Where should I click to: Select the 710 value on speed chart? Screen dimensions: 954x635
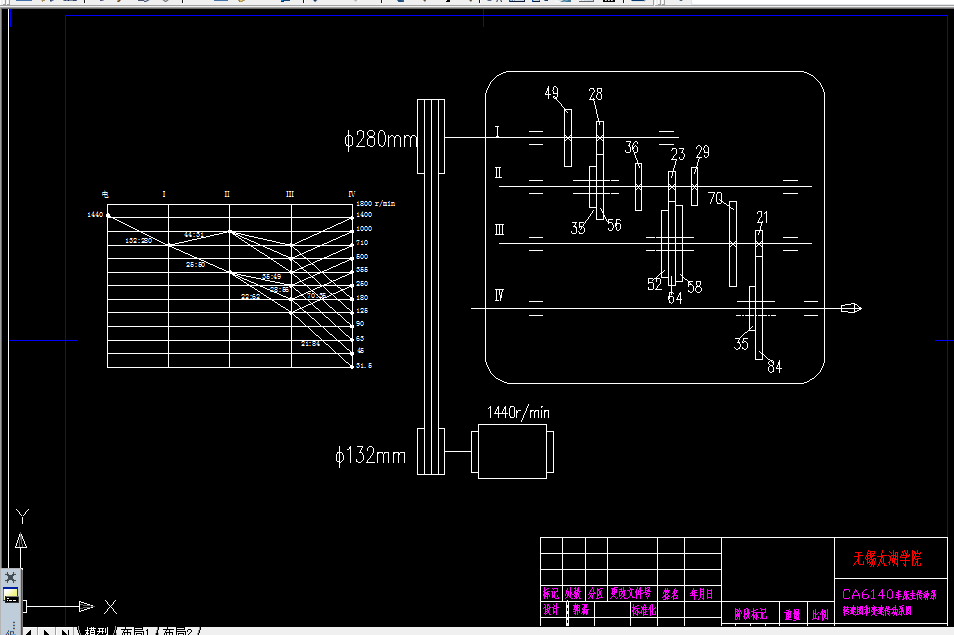(x=362, y=243)
